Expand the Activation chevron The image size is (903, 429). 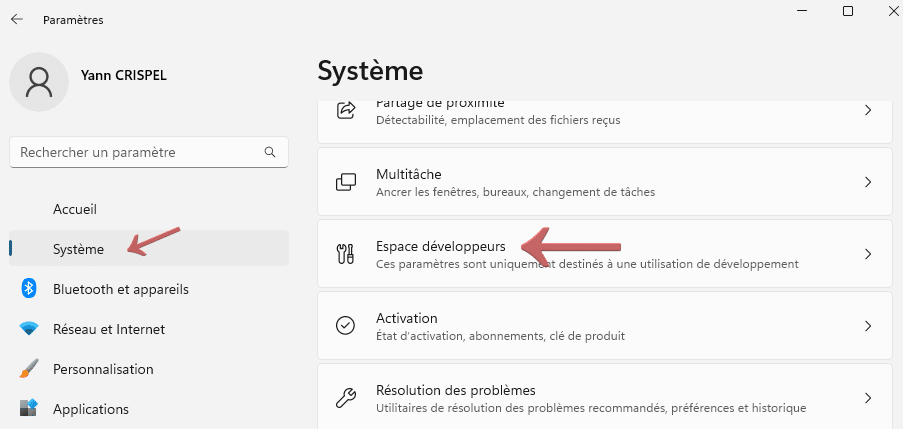point(867,326)
